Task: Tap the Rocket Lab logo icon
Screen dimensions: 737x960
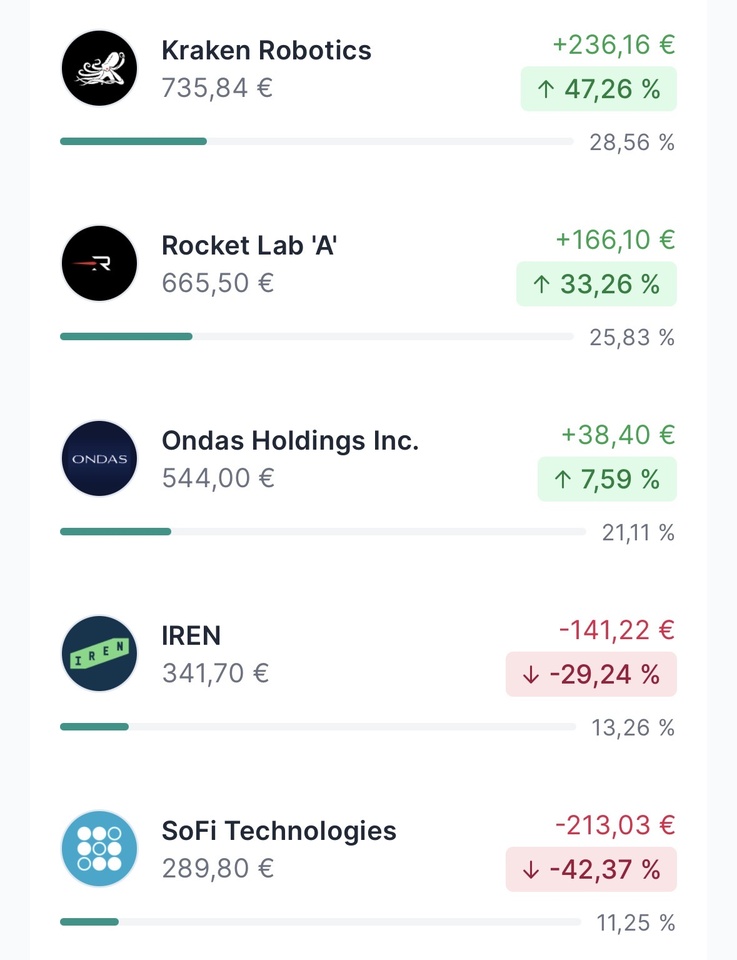Action: (99, 263)
